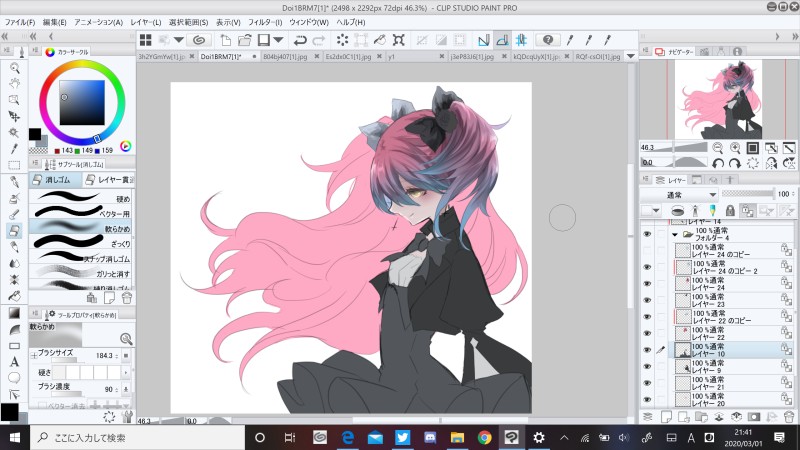800x450 pixels.
Task: Open dropdown arrow next to grayed layer icon
Action: [179, 40]
